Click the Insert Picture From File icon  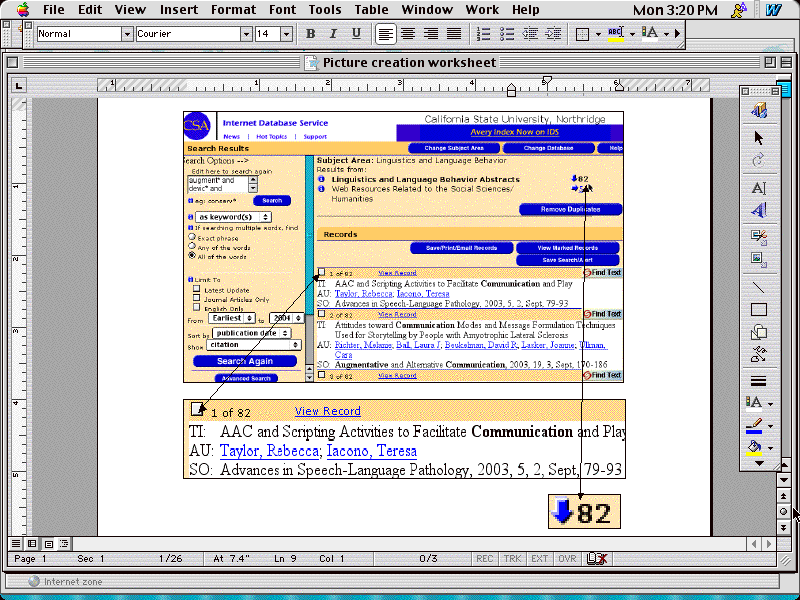[x=759, y=259]
